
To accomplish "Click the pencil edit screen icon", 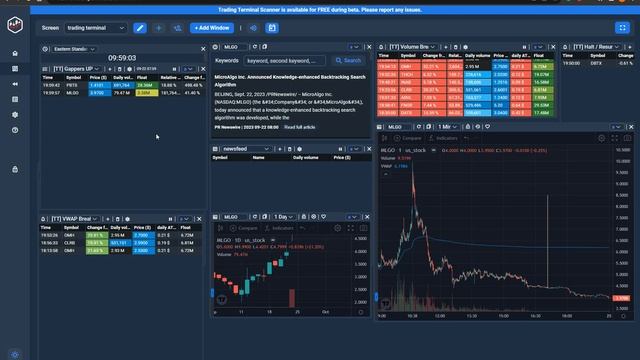I will [140, 28].
